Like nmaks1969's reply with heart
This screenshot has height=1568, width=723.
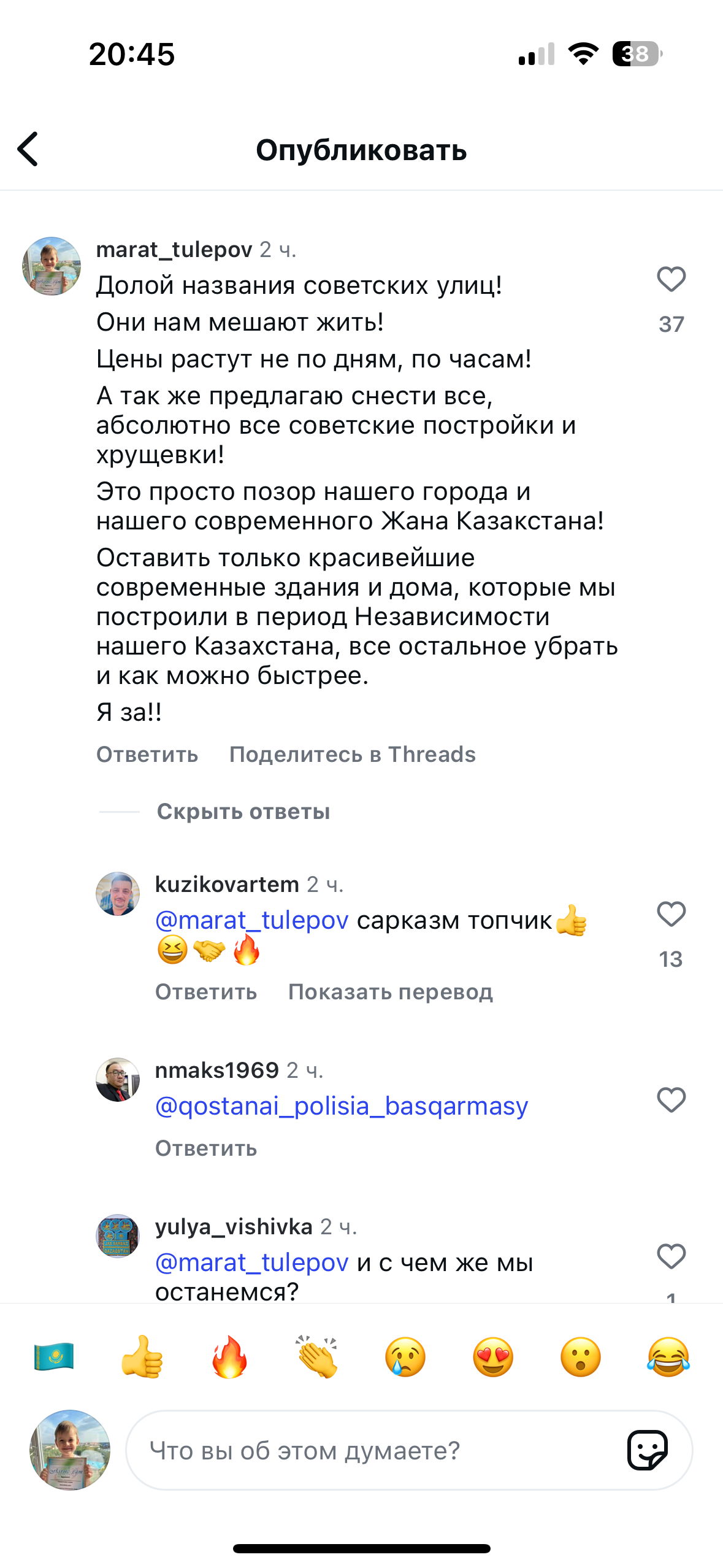[671, 1100]
